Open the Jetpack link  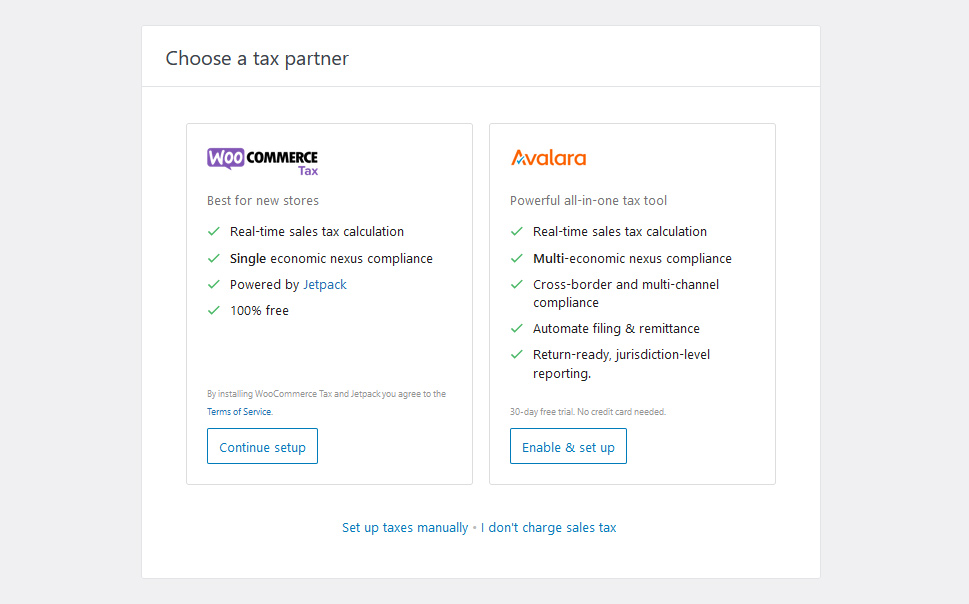point(325,284)
